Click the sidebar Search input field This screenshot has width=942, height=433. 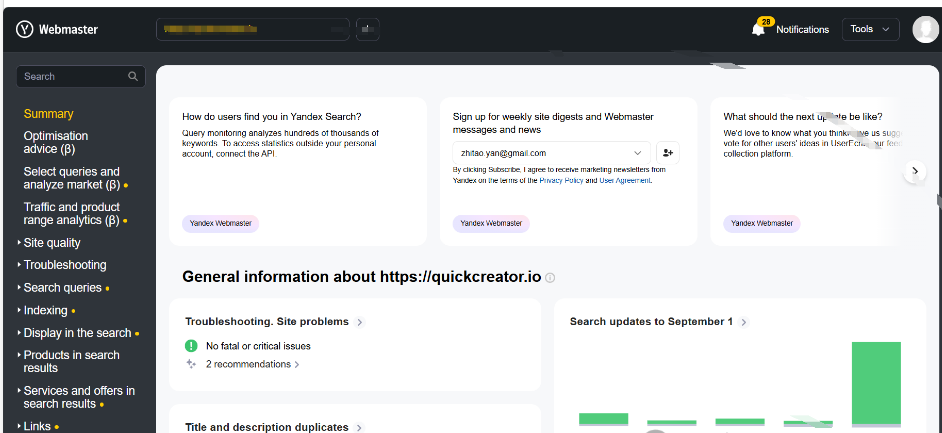(72, 77)
